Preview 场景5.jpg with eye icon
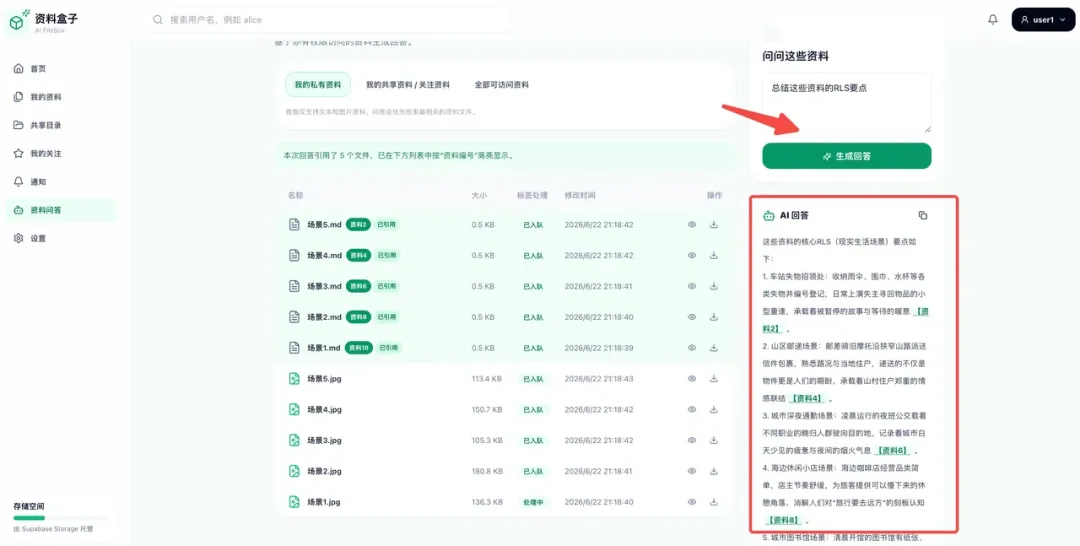The width and height of the screenshot is (1080, 546). pyautogui.click(x=692, y=378)
